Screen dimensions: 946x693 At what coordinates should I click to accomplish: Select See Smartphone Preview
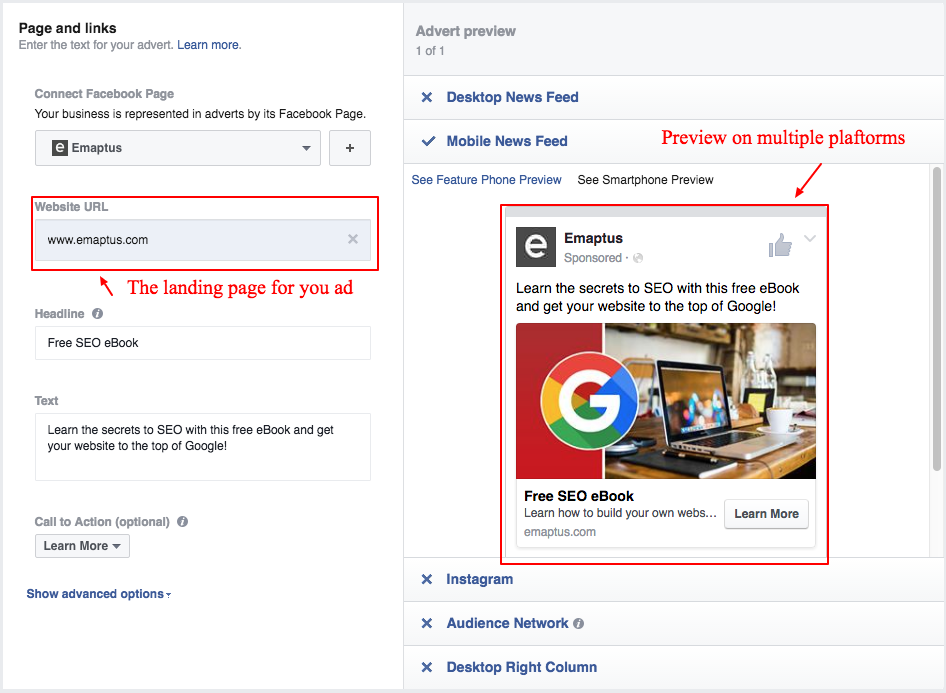(645, 180)
